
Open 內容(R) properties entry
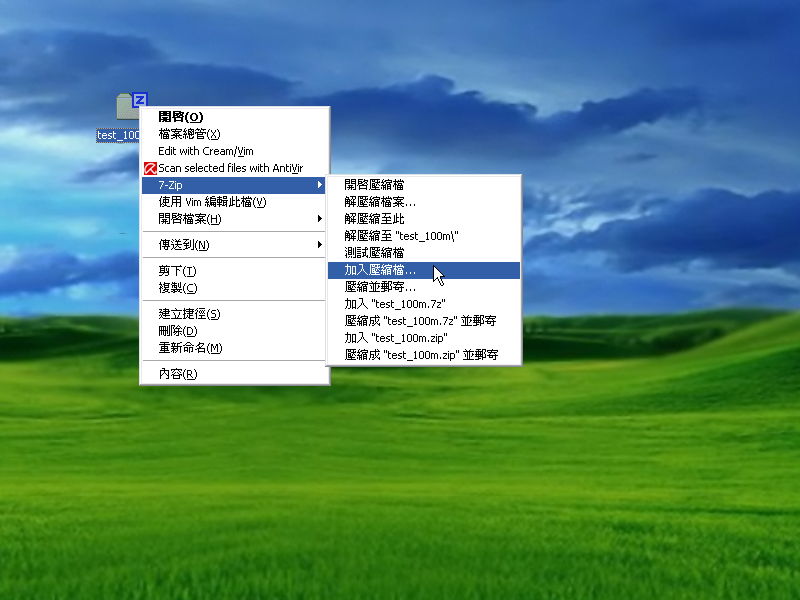click(235, 374)
